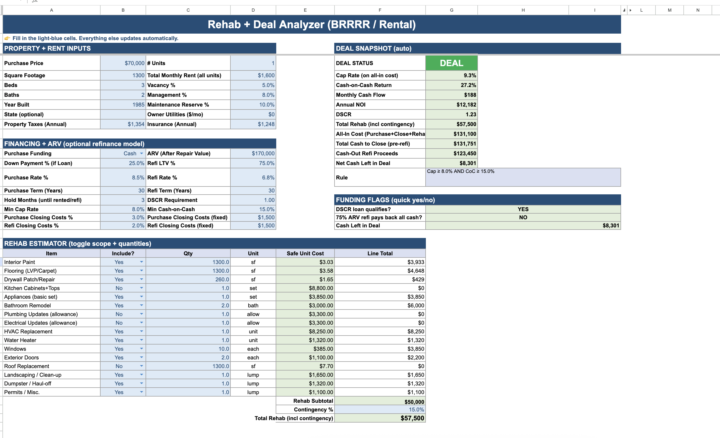Open Include dropdown for HVAC Replacement
The height and width of the screenshot is (438, 720).
click(x=141, y=331)
